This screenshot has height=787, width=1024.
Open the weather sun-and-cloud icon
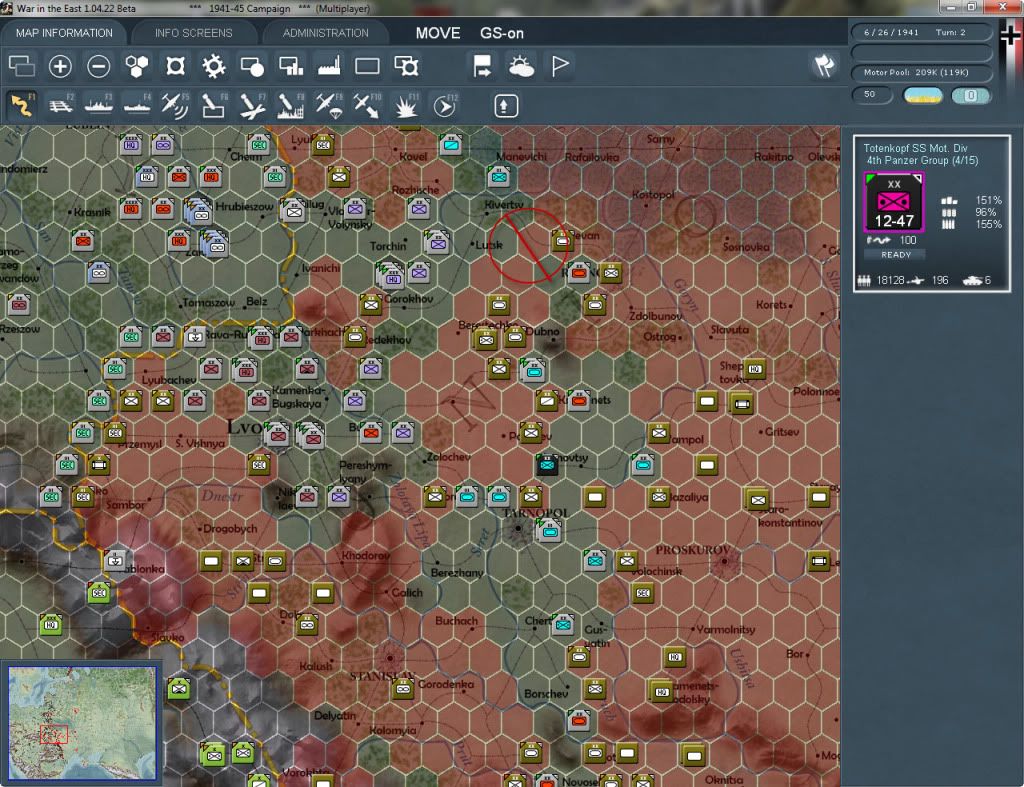(521, 66)
